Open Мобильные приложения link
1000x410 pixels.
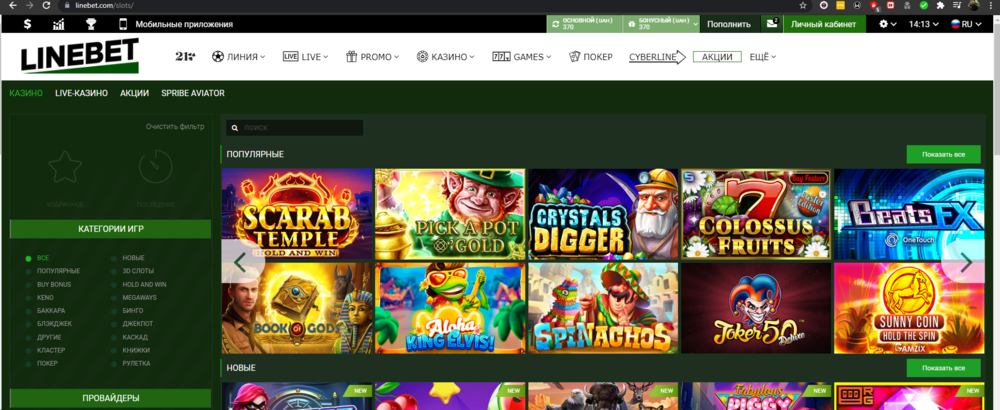pos(184,24)
